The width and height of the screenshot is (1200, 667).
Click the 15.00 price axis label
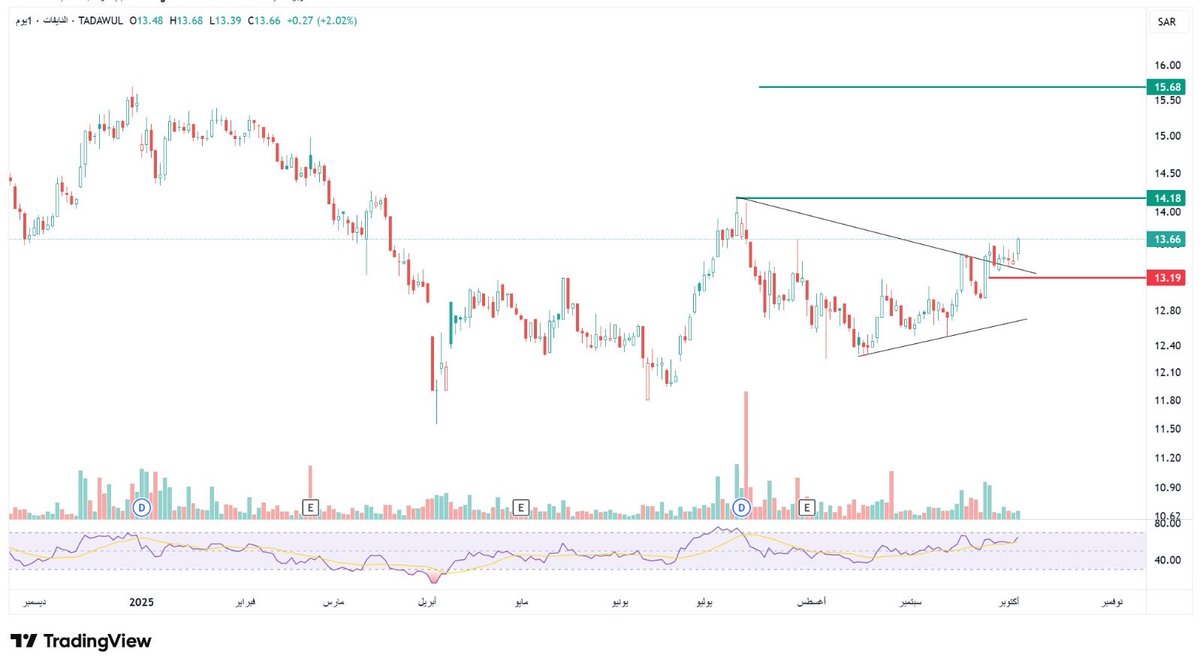1168,136
